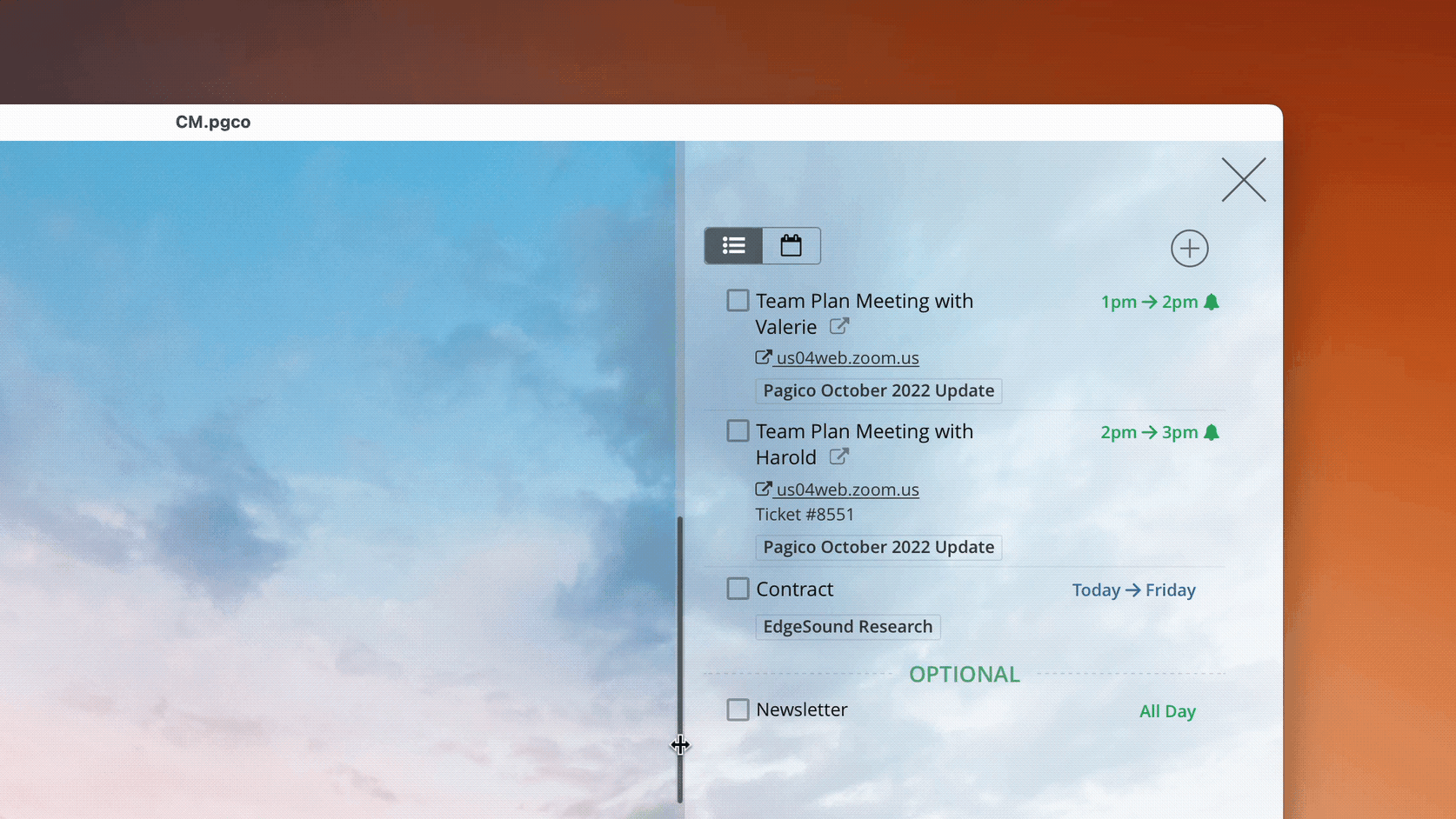Open Pagico October 2022 Update tag under Harold
The image size is (1456, 819).
pos(878,547)
